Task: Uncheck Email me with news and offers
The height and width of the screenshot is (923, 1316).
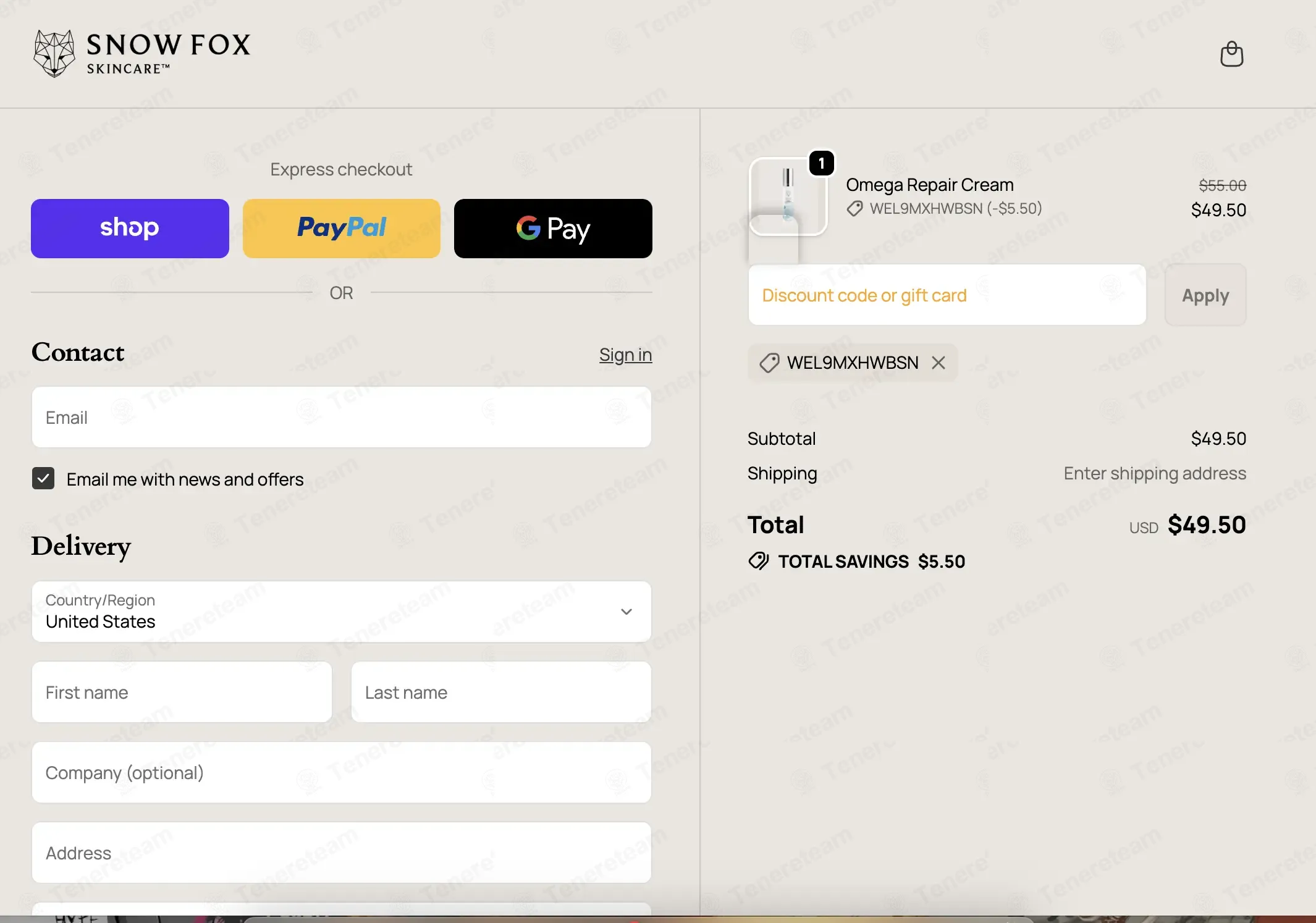Action: (x=43, y=478)
